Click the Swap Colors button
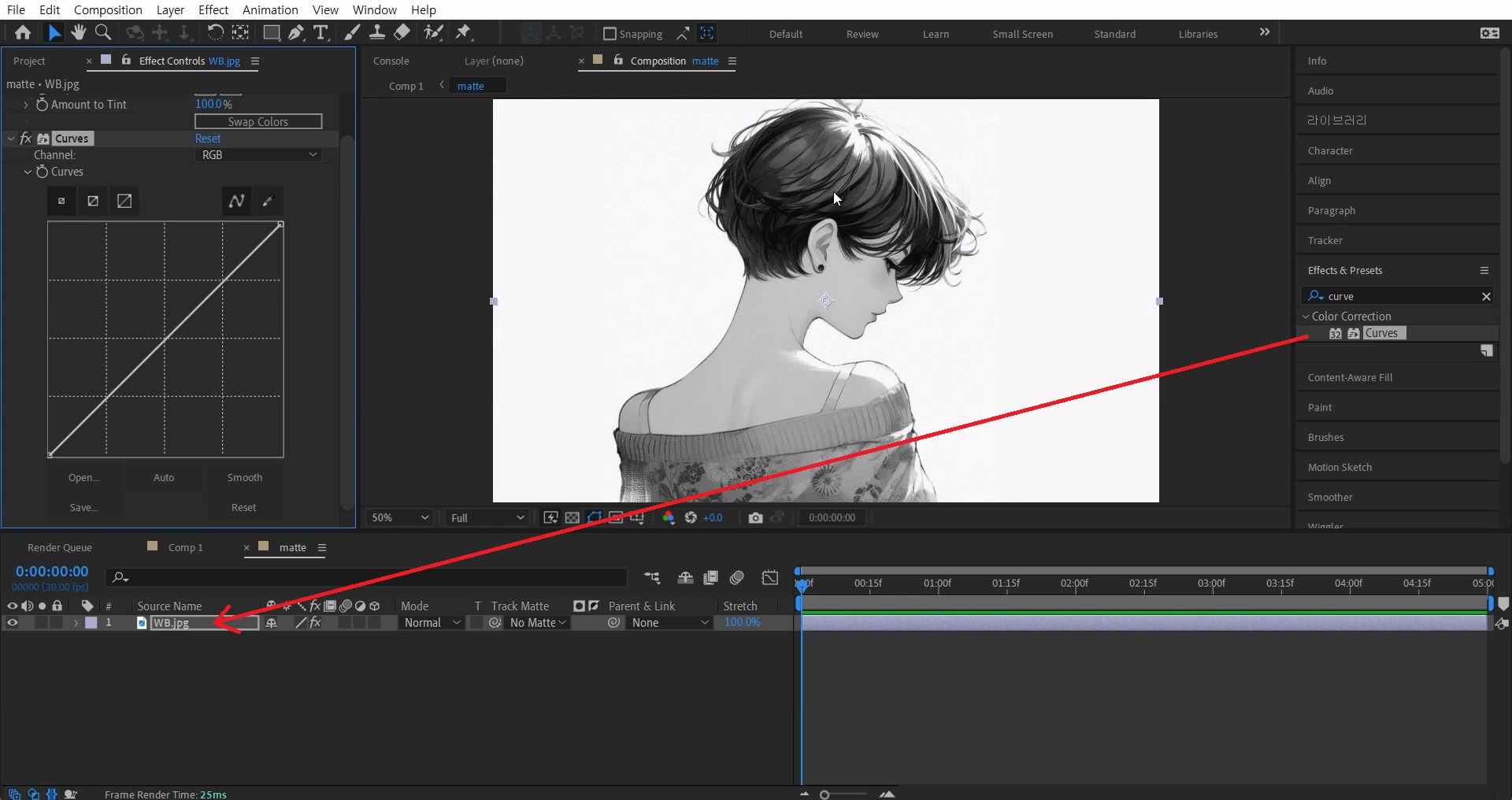1512x800 pixels. pos(258,121)
